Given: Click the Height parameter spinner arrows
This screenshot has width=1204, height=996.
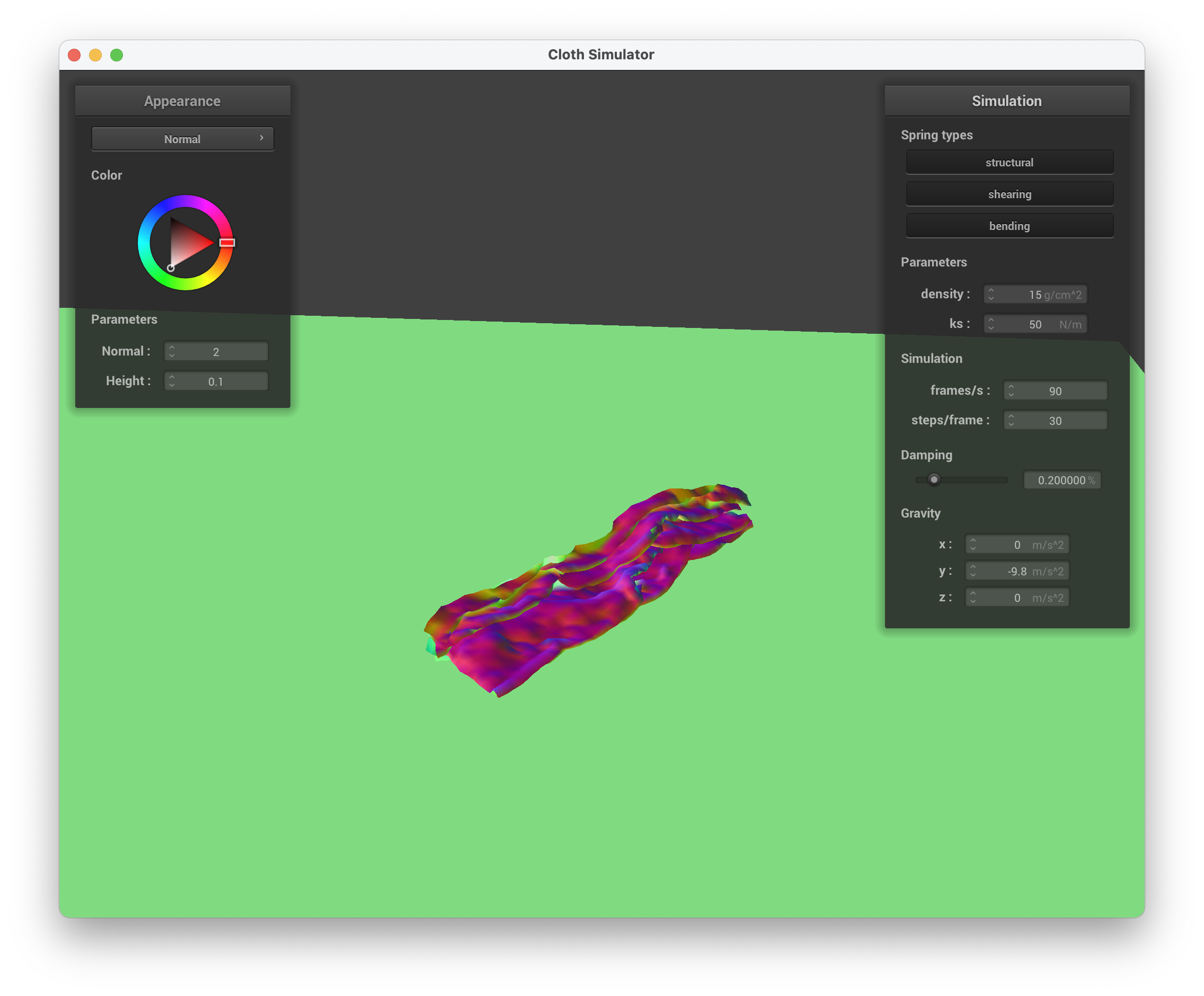Looking at the screenshot, I should click(x=171, y=380).
